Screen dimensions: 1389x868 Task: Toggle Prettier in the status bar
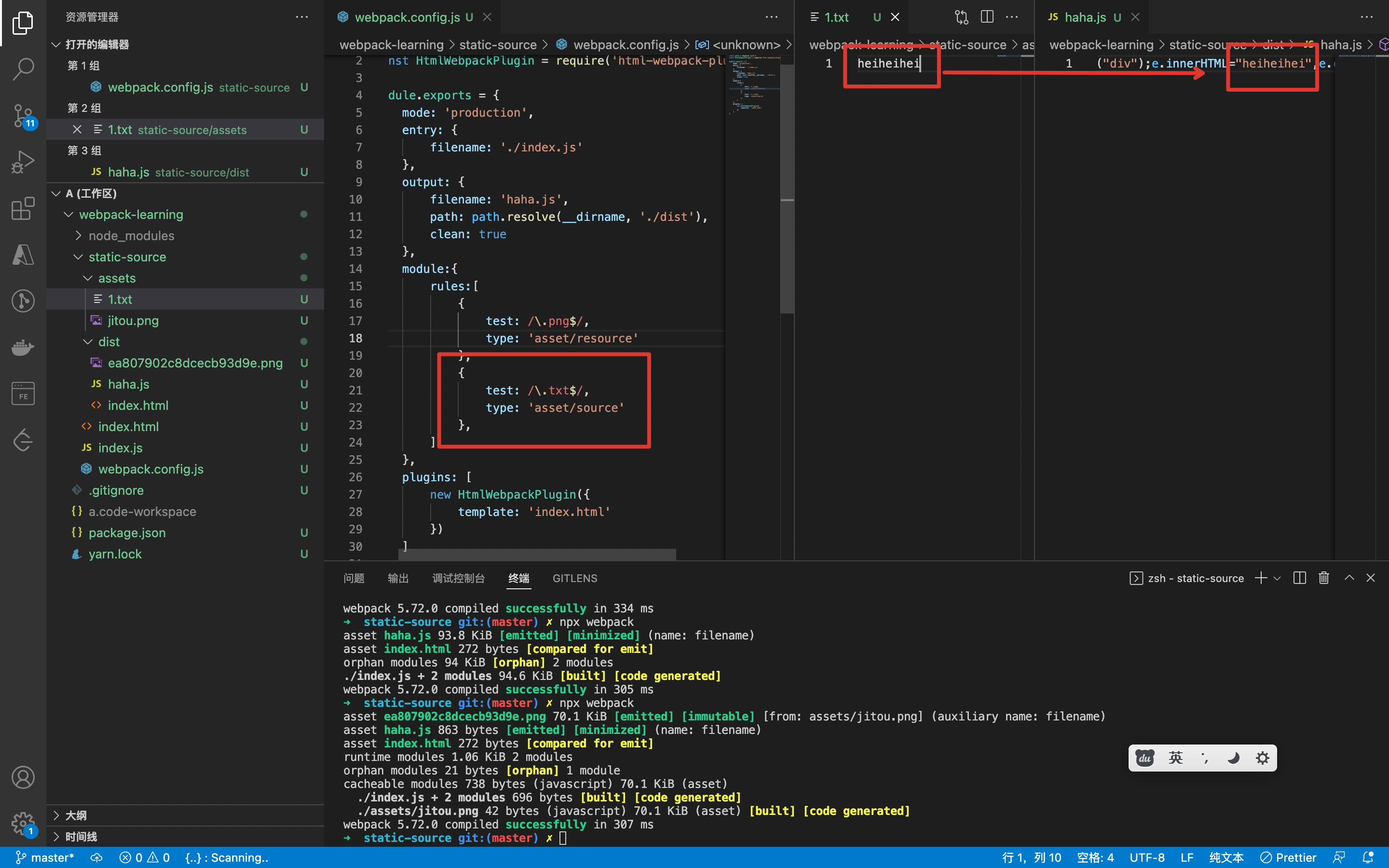pyautogui.click(x=1289, y=857)
